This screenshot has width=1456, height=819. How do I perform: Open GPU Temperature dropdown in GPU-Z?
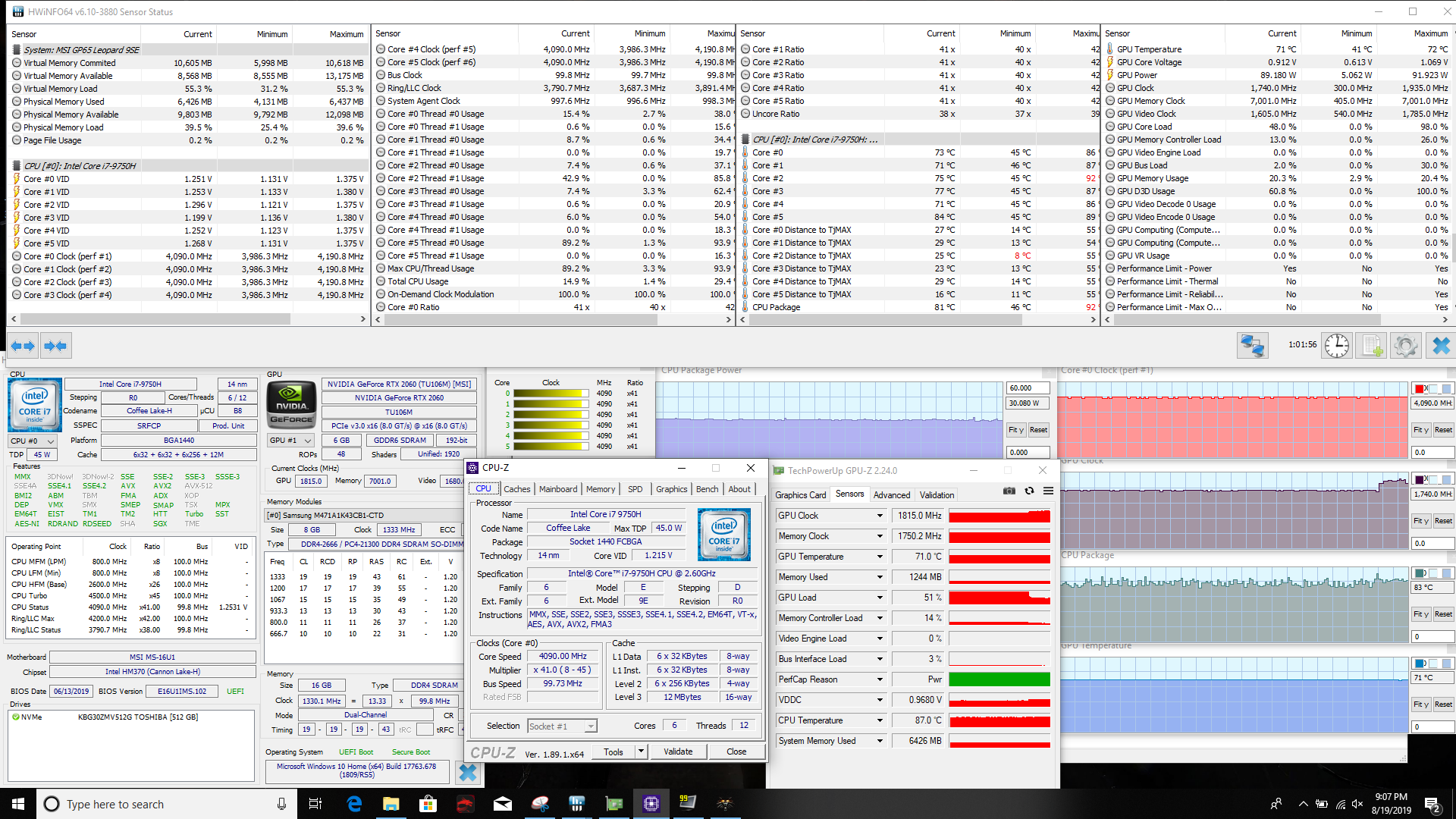point(880,557)
